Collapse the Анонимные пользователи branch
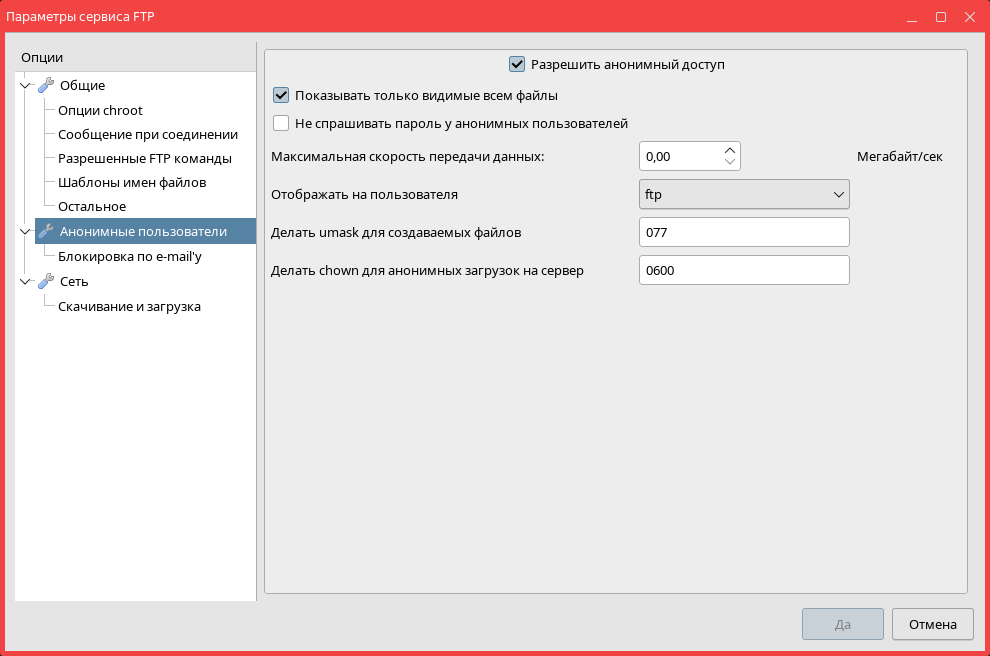 coord(25,232)
